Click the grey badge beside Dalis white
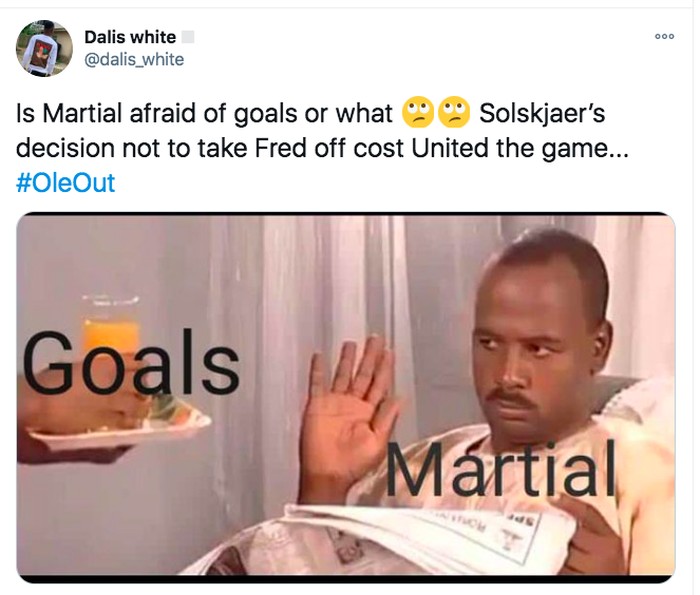Image resolution: width=700 pixels, height=595 pixels. (x=188, y=37)
